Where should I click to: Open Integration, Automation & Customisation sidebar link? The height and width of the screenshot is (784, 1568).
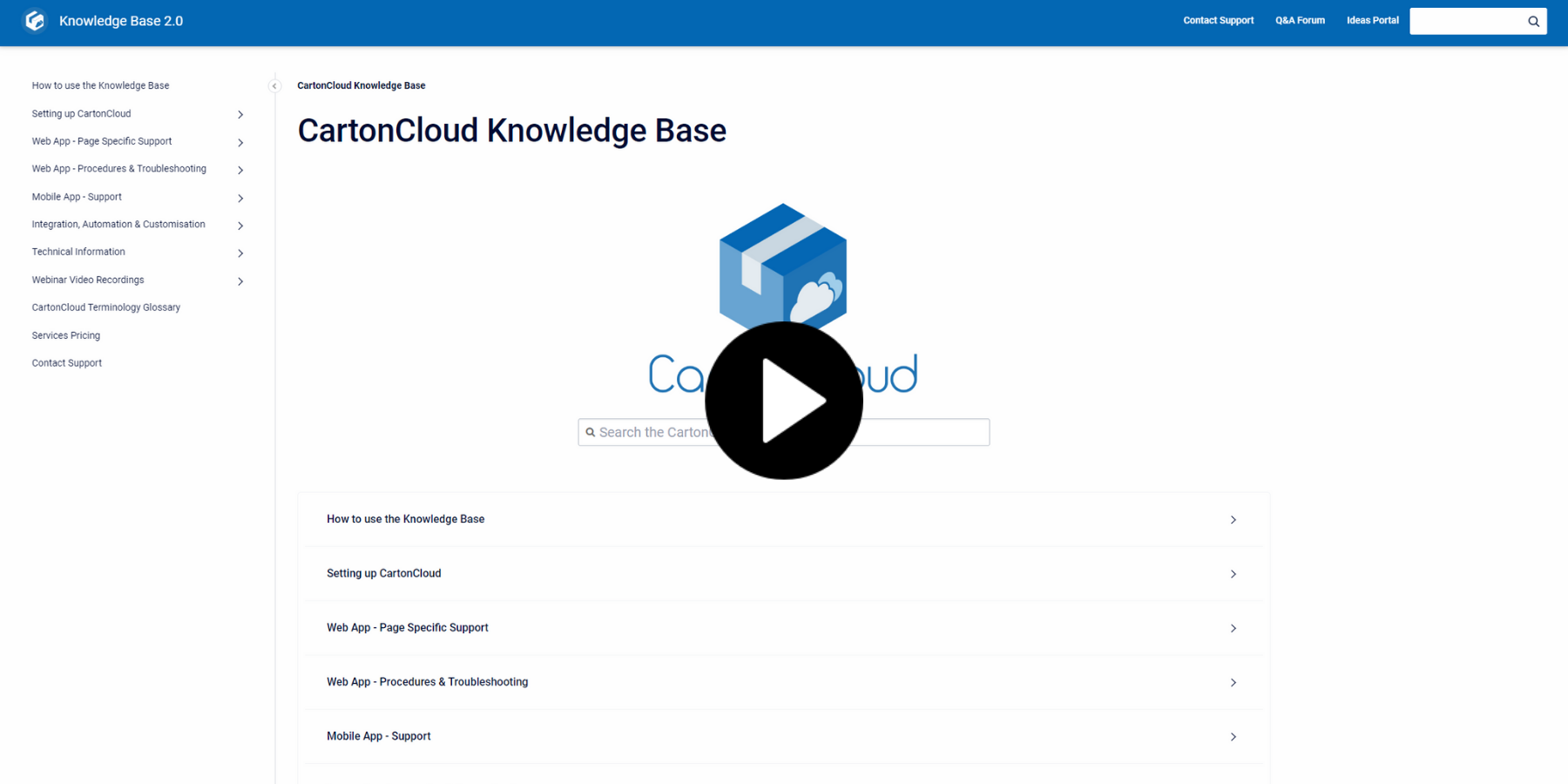118,224
